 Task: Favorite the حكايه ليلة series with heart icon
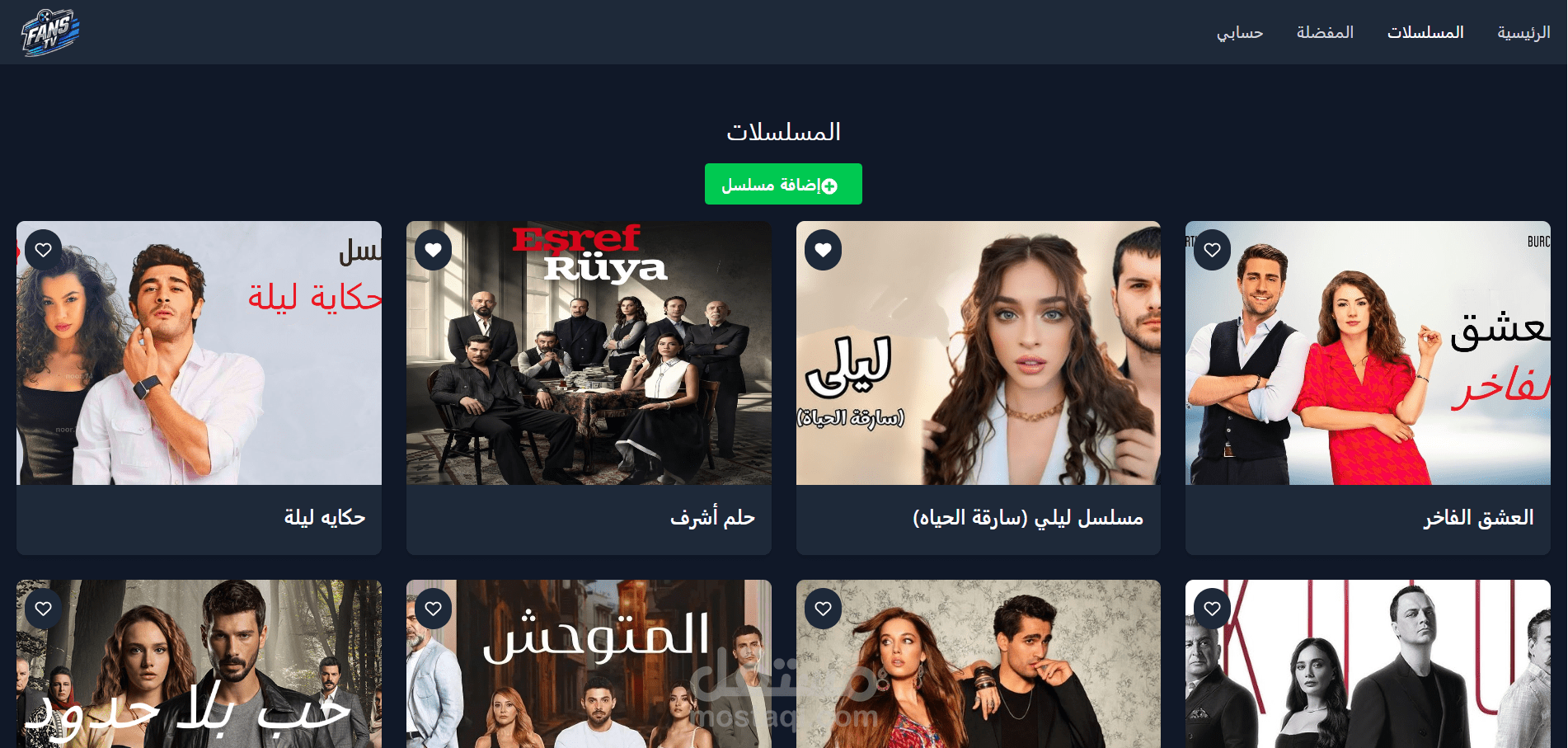pos(44,250)
